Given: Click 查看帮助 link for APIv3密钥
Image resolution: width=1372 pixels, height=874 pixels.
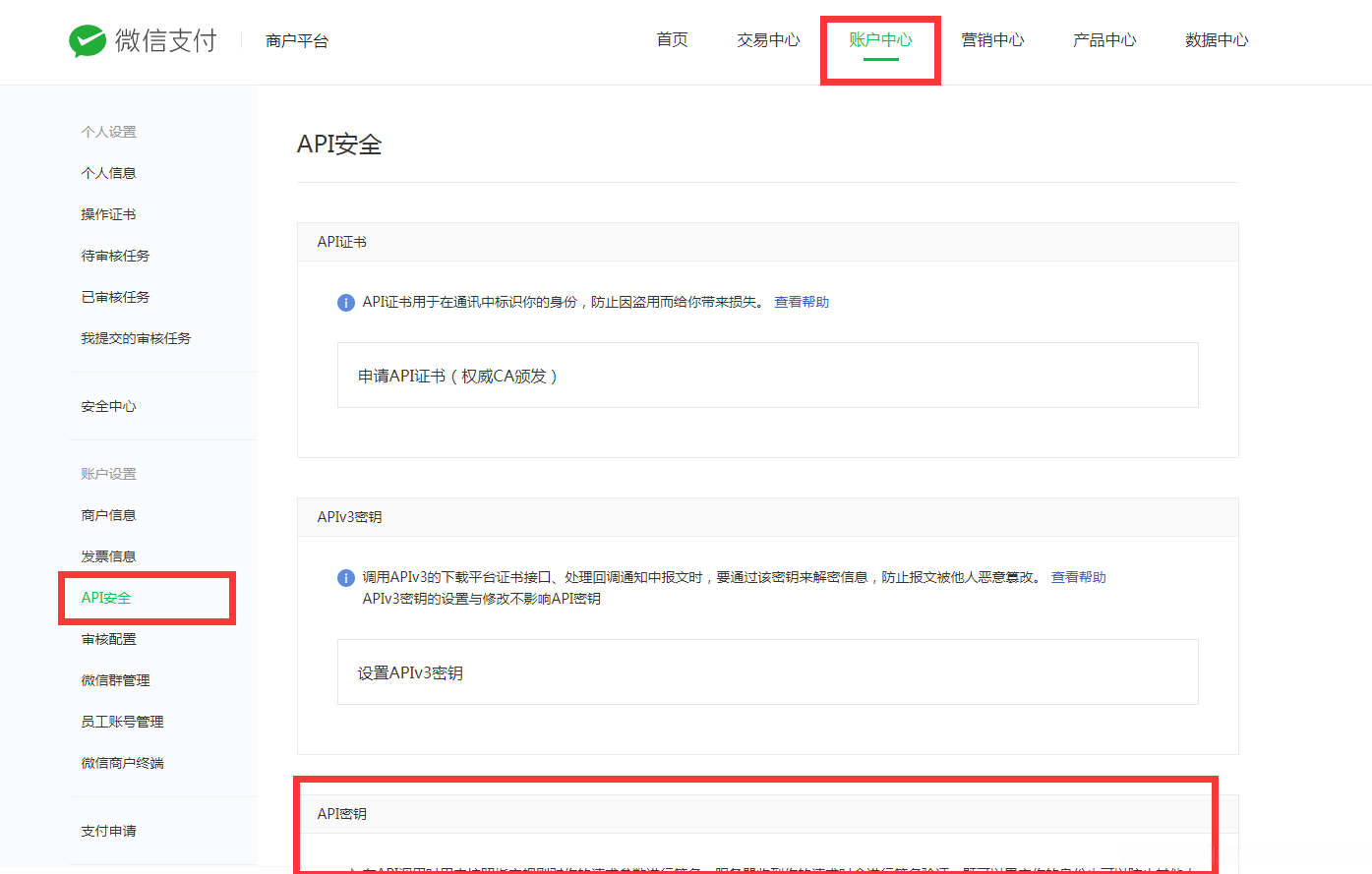Looking at the screenshot, I should [x=1079, y=577].
